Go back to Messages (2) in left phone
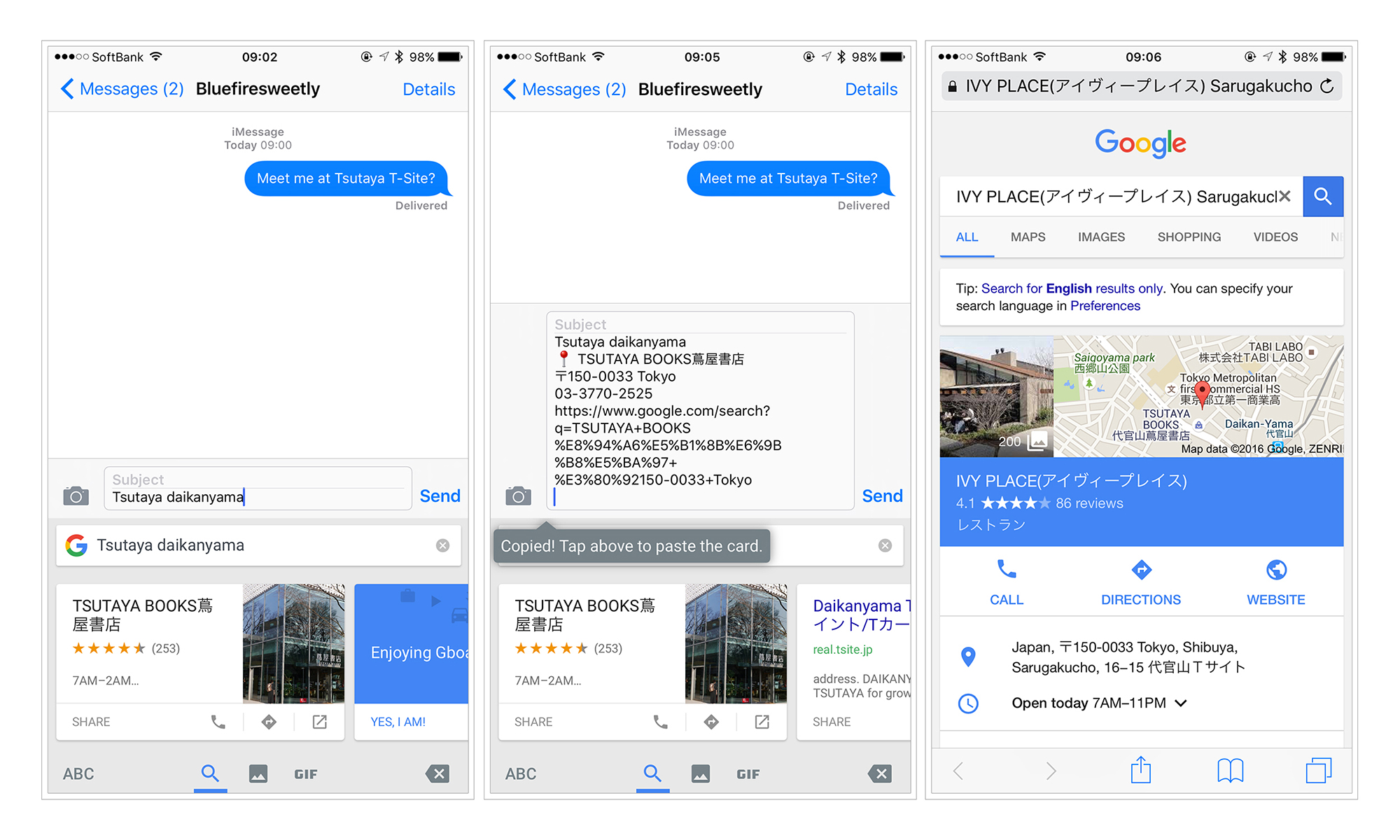This screenshot has height=840, width=1400. (122, 89)
